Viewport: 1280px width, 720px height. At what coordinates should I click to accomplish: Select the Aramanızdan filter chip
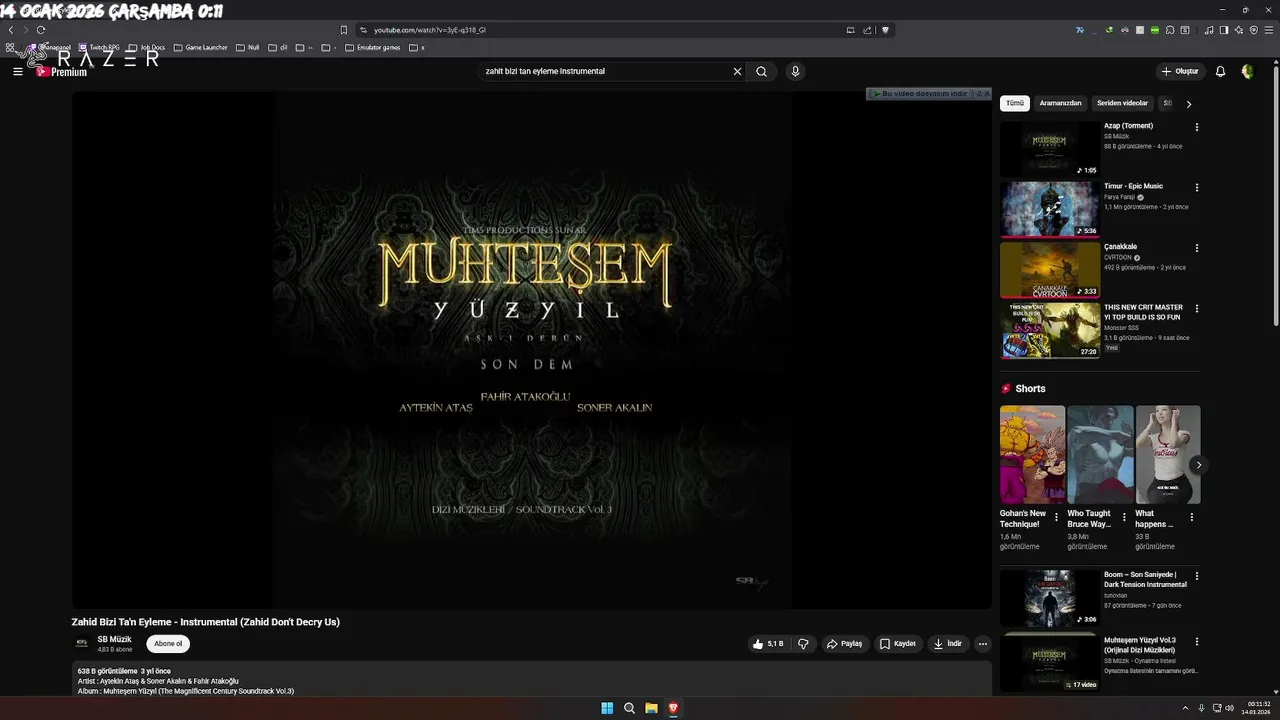pos(1060,103)
